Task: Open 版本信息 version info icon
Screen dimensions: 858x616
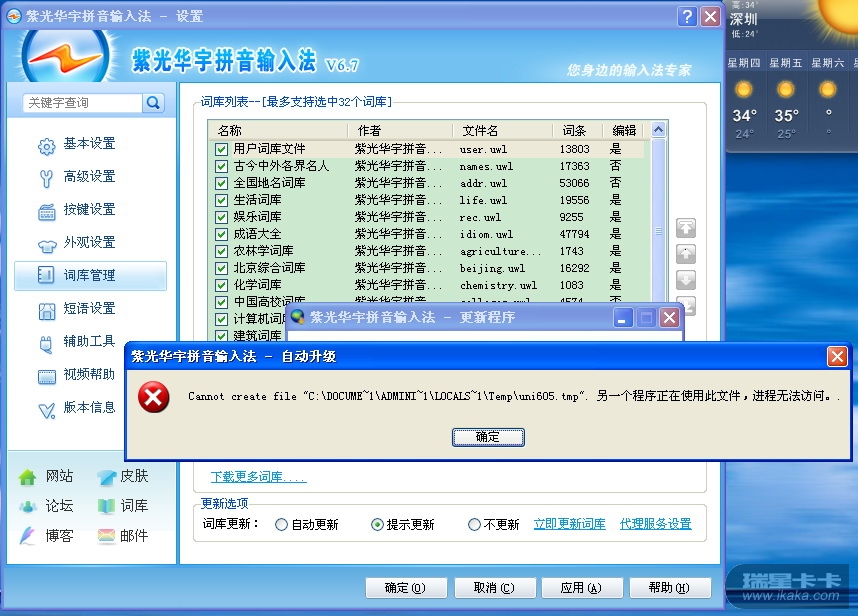Action: click(47, 410)
